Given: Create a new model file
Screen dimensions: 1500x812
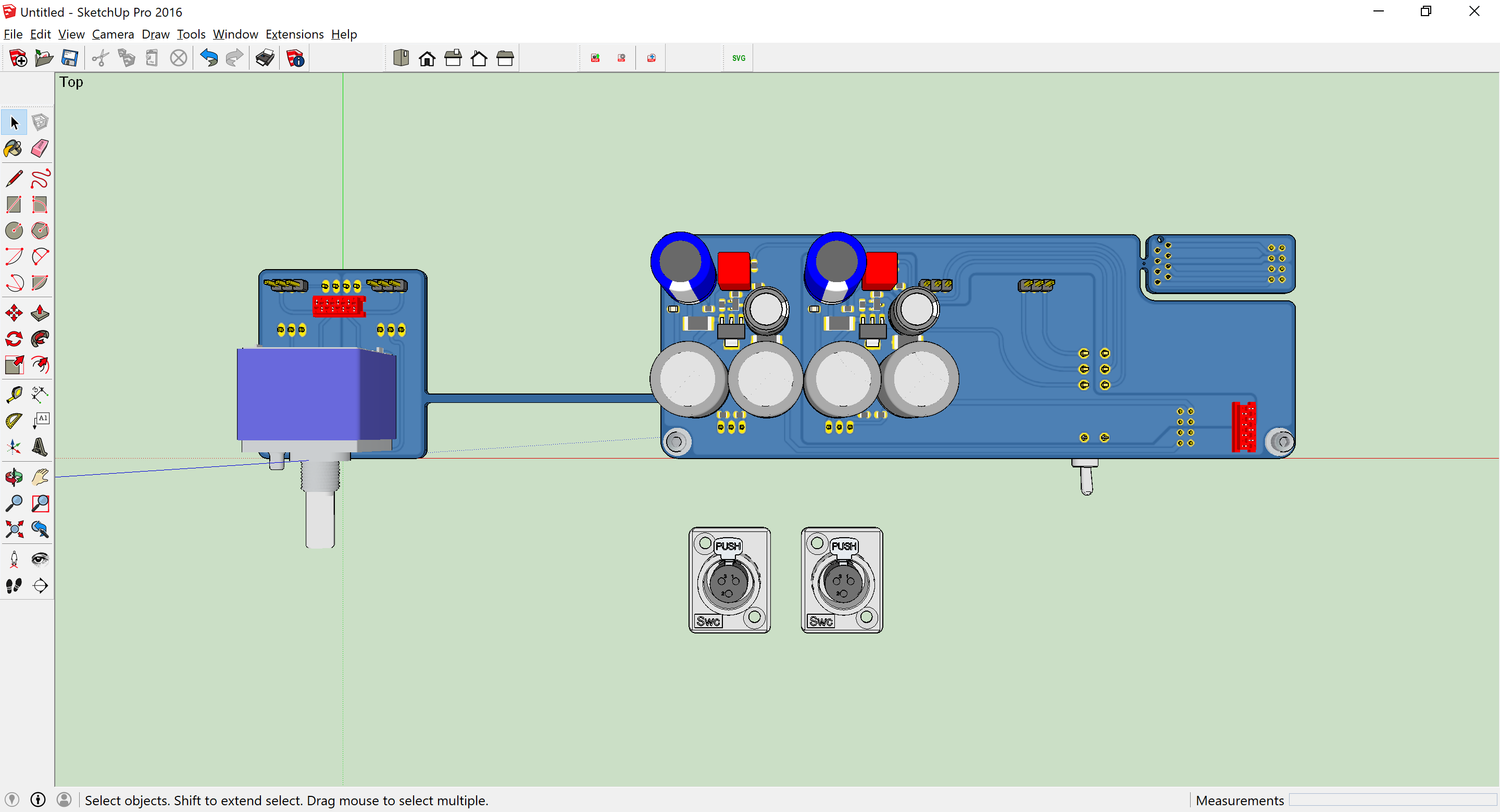Looking at the screenshot, I should click(18, 58).
